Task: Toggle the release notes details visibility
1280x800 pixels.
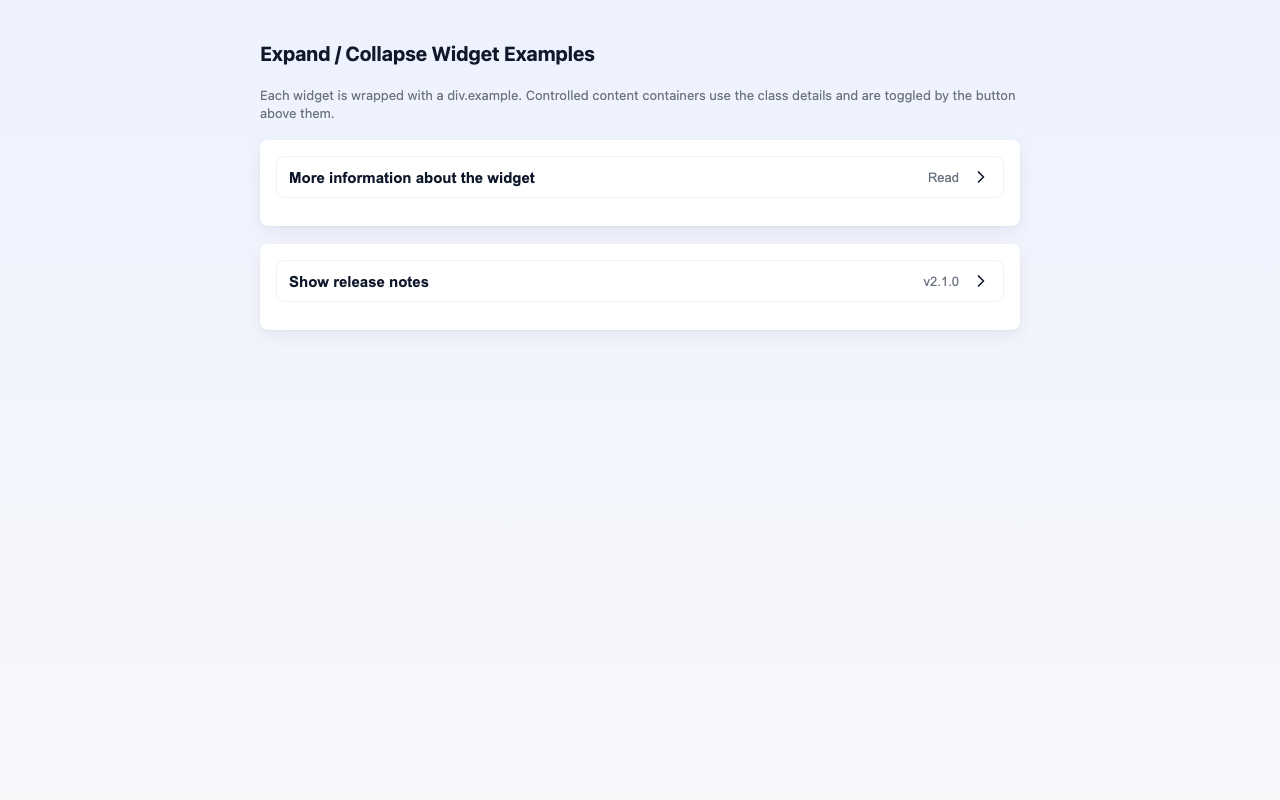Action: pyautogui.click(x=640, y=281)
